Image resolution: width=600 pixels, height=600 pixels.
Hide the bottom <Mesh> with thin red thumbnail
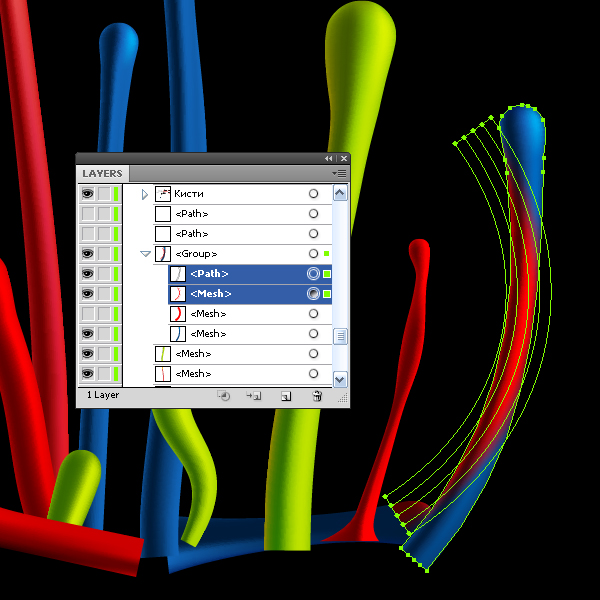[88, 373]
